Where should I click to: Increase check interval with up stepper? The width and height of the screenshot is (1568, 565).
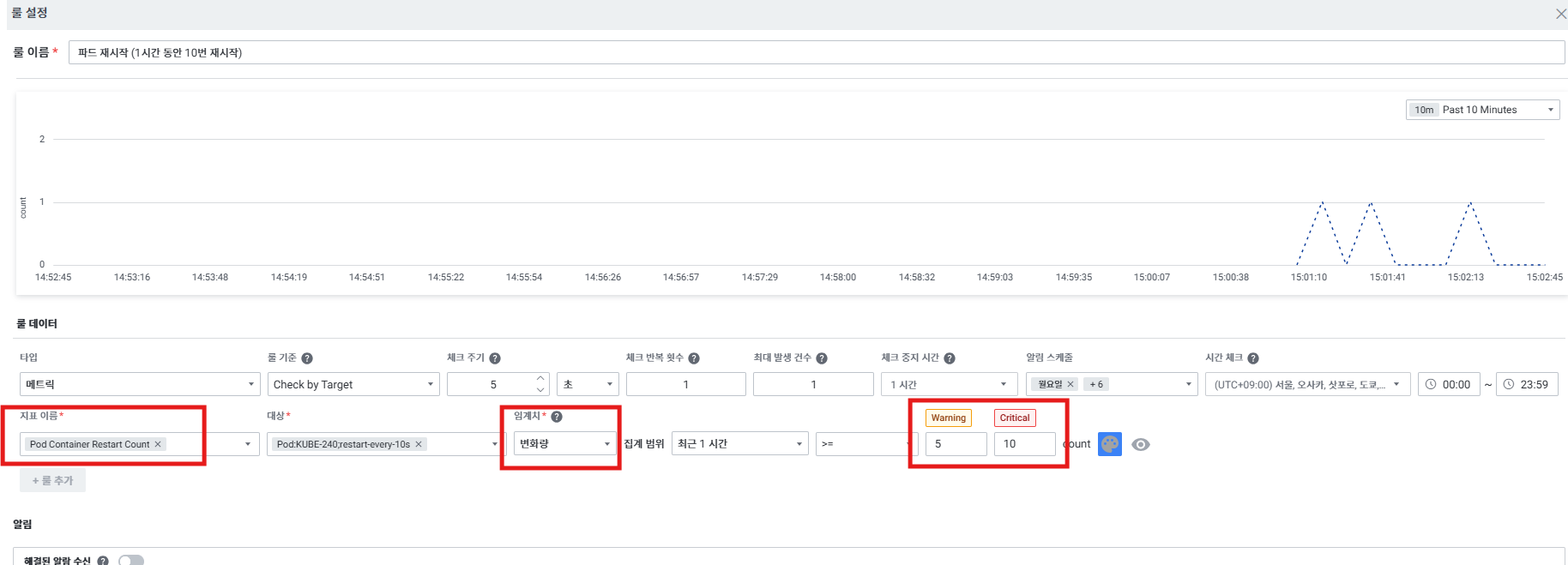click(x=540, y=379)
